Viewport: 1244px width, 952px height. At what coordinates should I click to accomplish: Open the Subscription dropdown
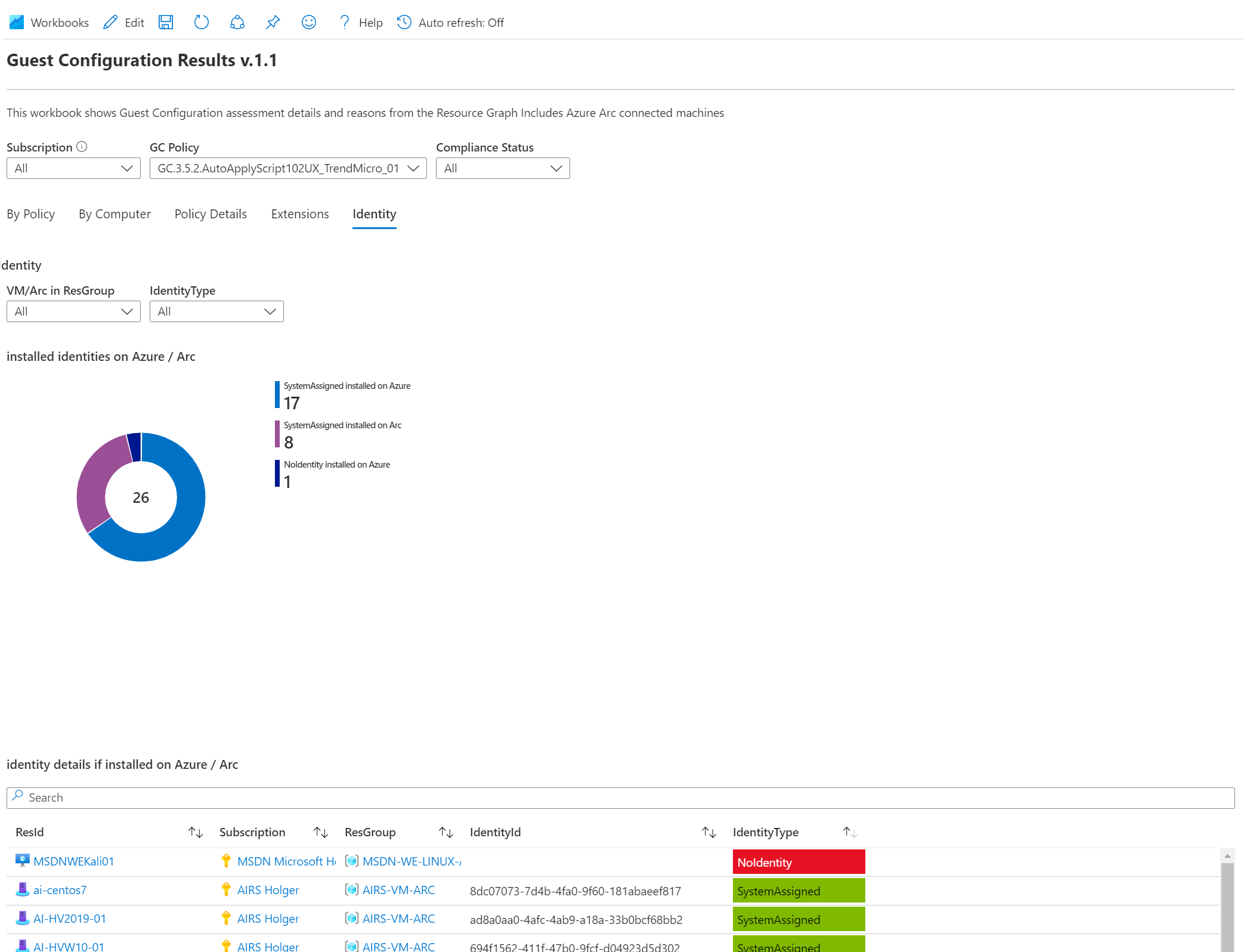click(73, 168)
